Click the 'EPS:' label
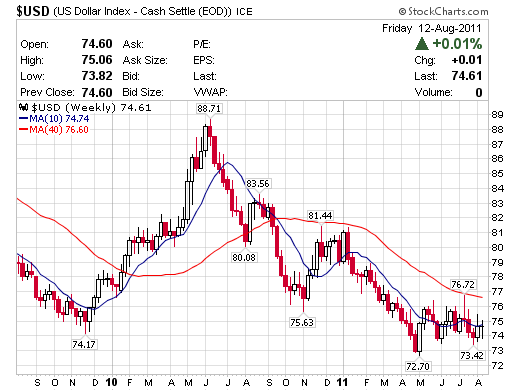The height and width of the screenshot is (391, 520). pyautogui.click(x=204, y=60)
